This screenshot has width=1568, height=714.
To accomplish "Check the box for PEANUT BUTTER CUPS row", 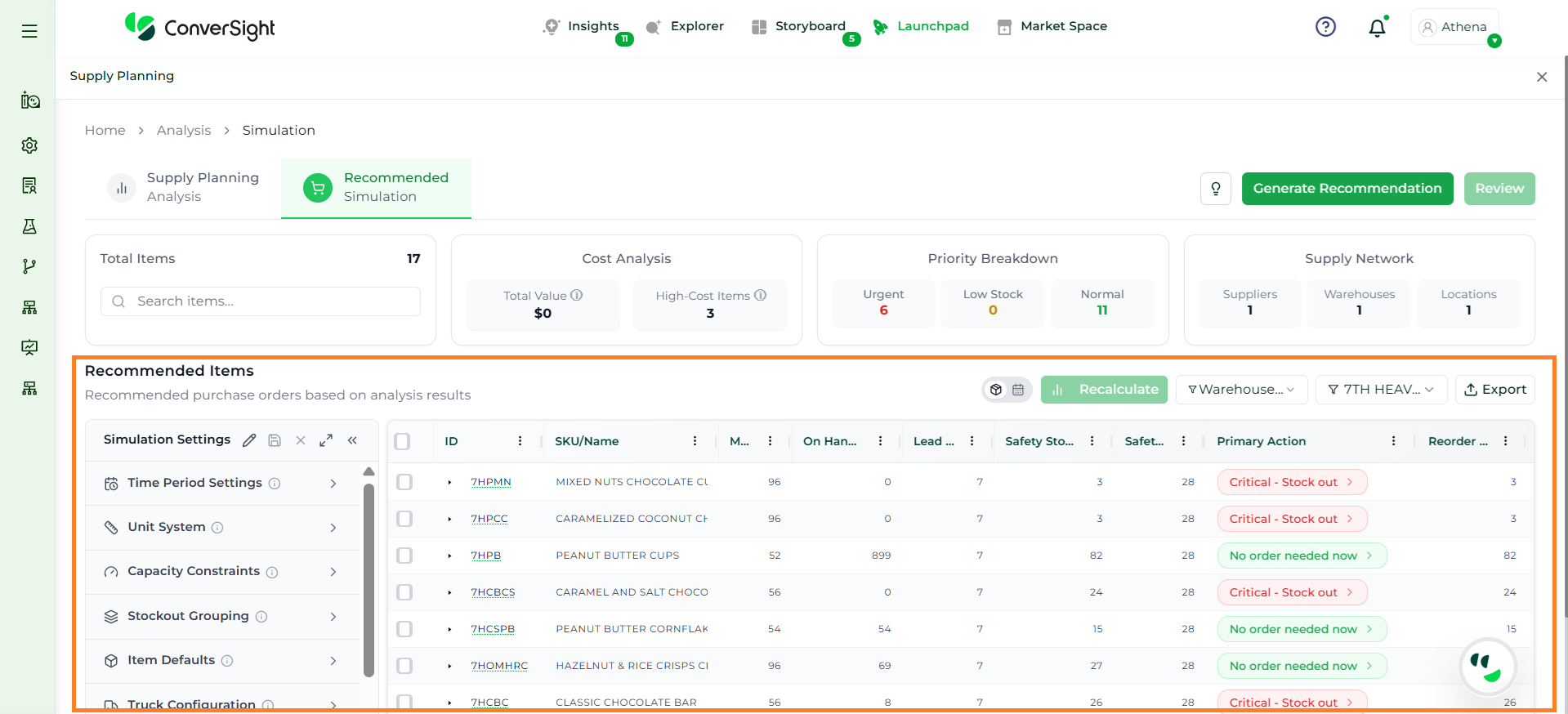I will pos(404,556).
